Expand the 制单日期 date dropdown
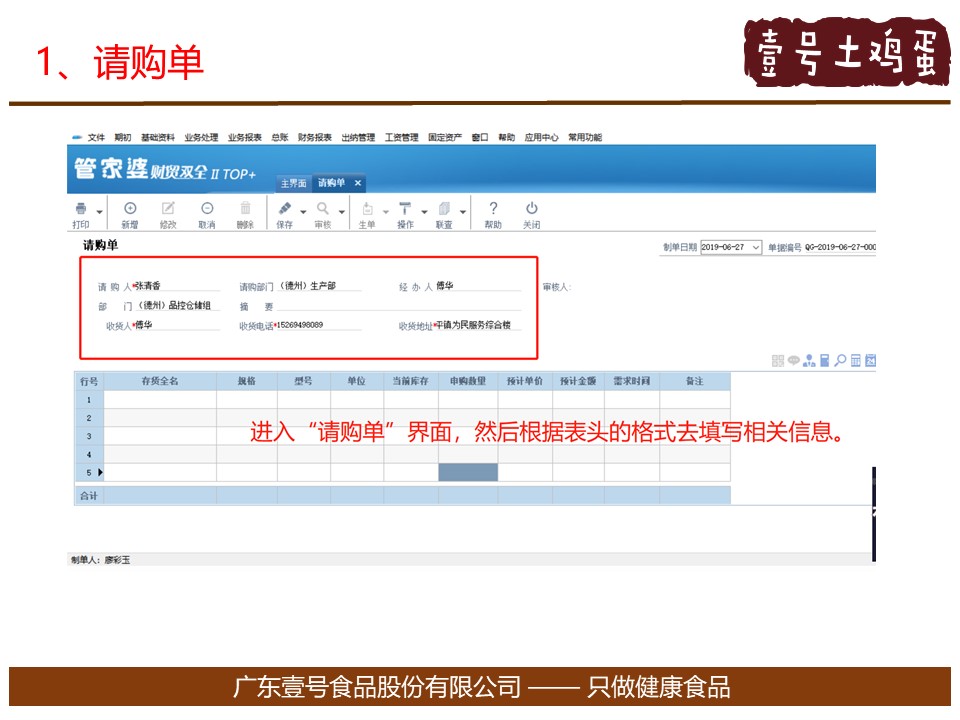960x720 pixels. point(755,247)
